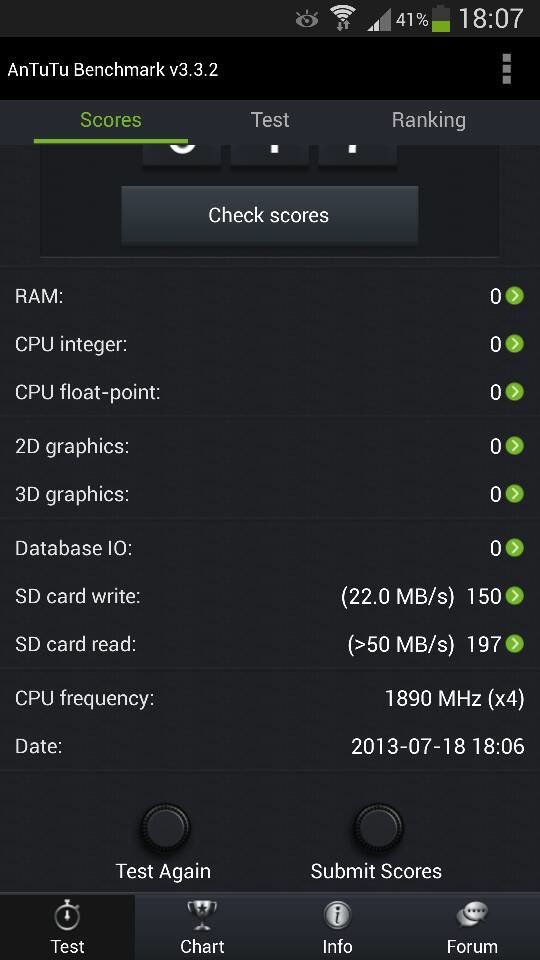The image size is (540, 960).
Task: Expand RAM score details arrow
Action: click(x=515, y=296)
